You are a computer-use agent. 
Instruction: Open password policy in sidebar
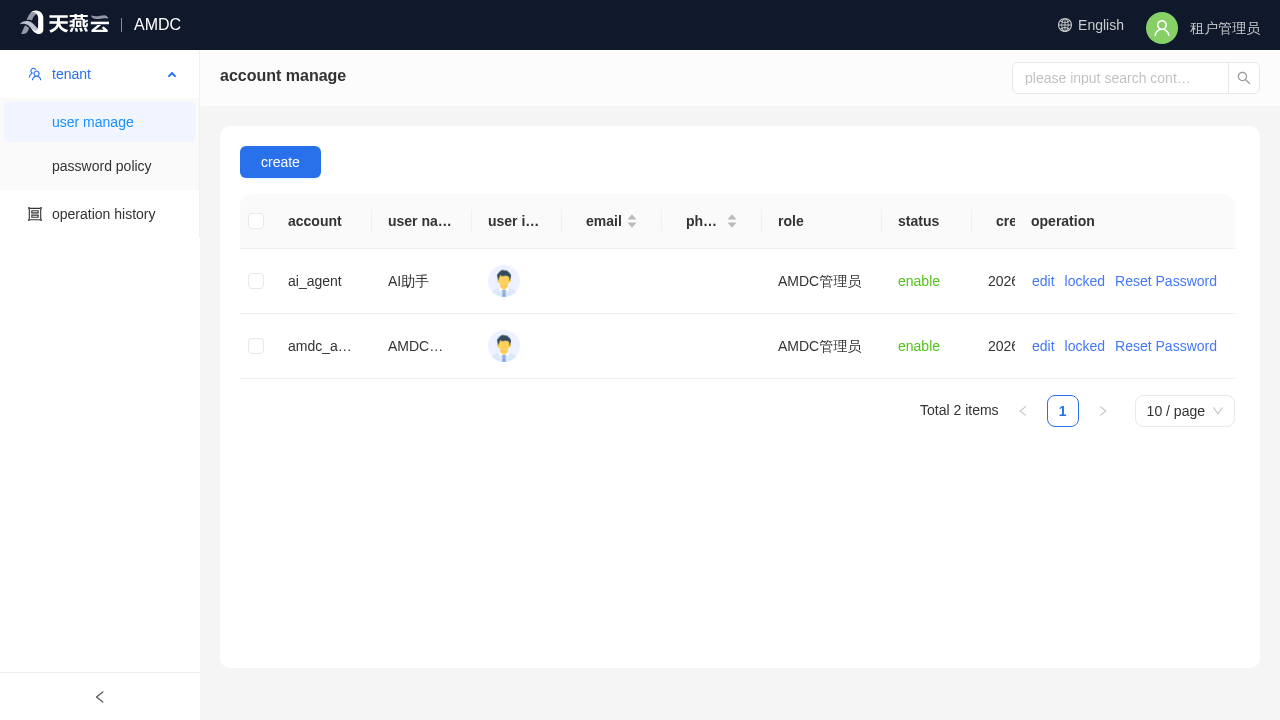(x=100, y=166)
